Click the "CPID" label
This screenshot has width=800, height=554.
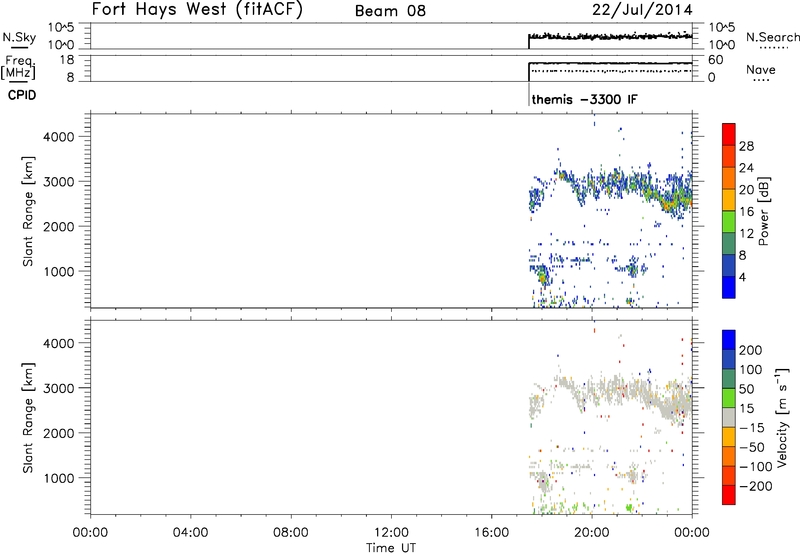coord(22,95)
